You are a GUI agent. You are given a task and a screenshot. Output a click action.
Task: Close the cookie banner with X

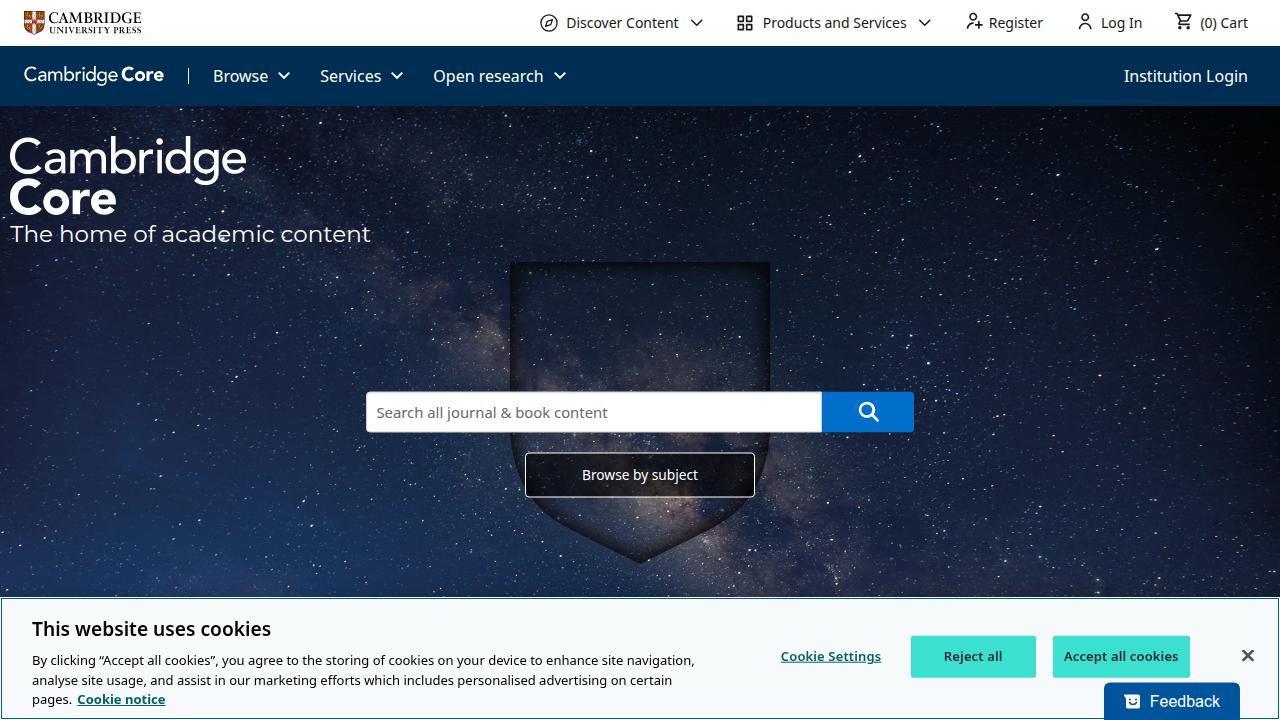[x=1247, y=656]
